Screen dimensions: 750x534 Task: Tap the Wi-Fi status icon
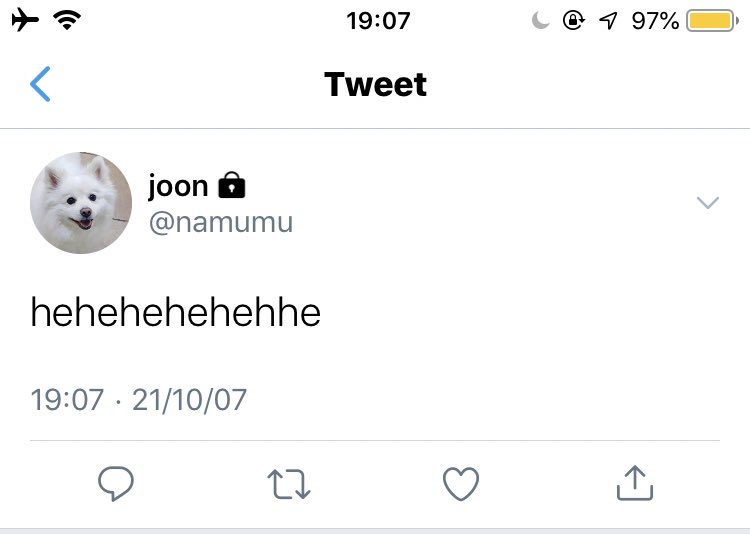coord(67,20)
